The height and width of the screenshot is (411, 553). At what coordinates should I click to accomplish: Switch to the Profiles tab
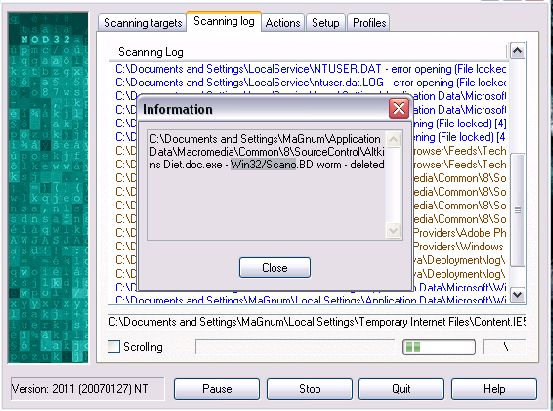(x=369, y=23)
